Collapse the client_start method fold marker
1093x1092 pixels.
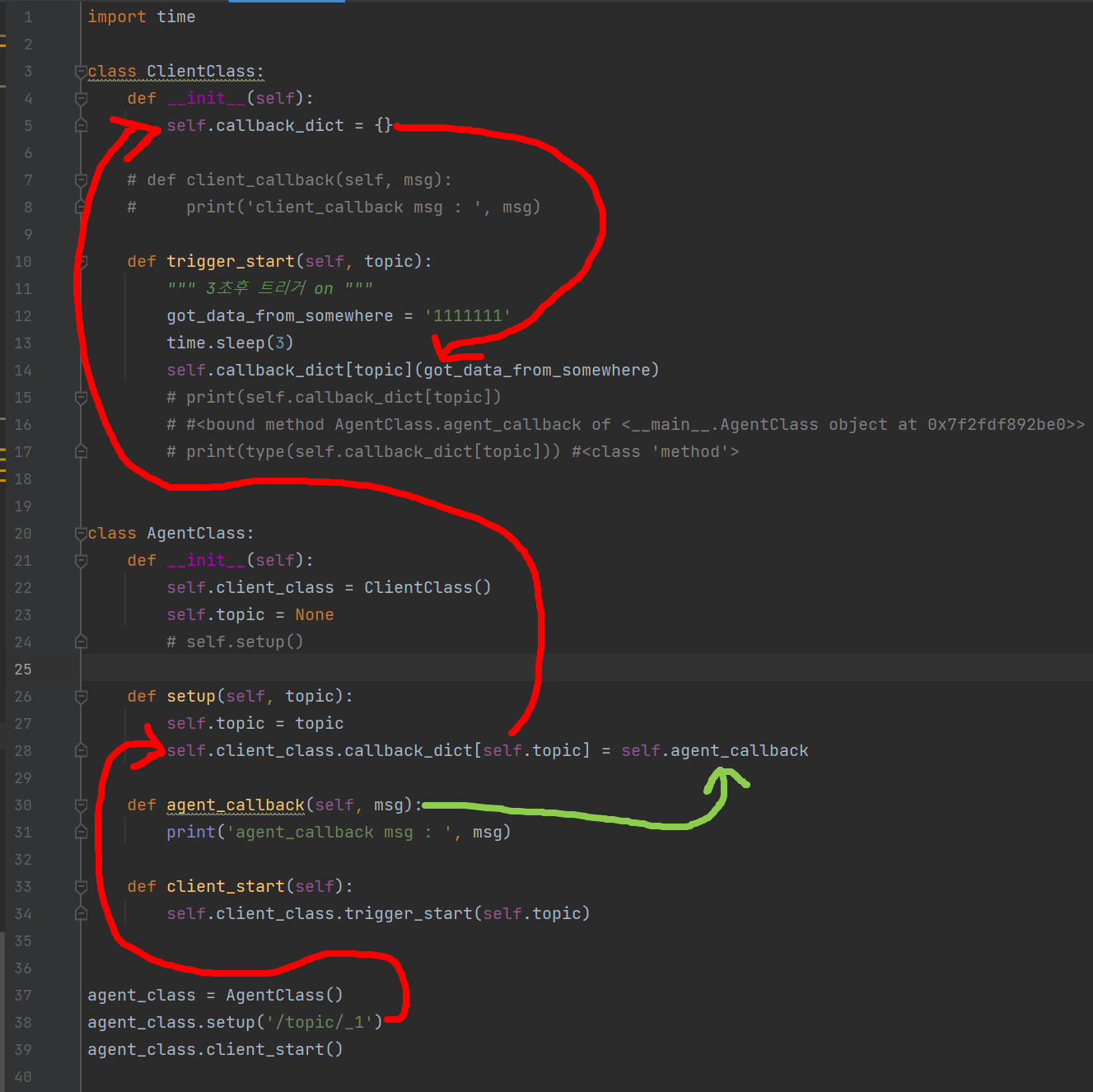[x=81, y=887]
